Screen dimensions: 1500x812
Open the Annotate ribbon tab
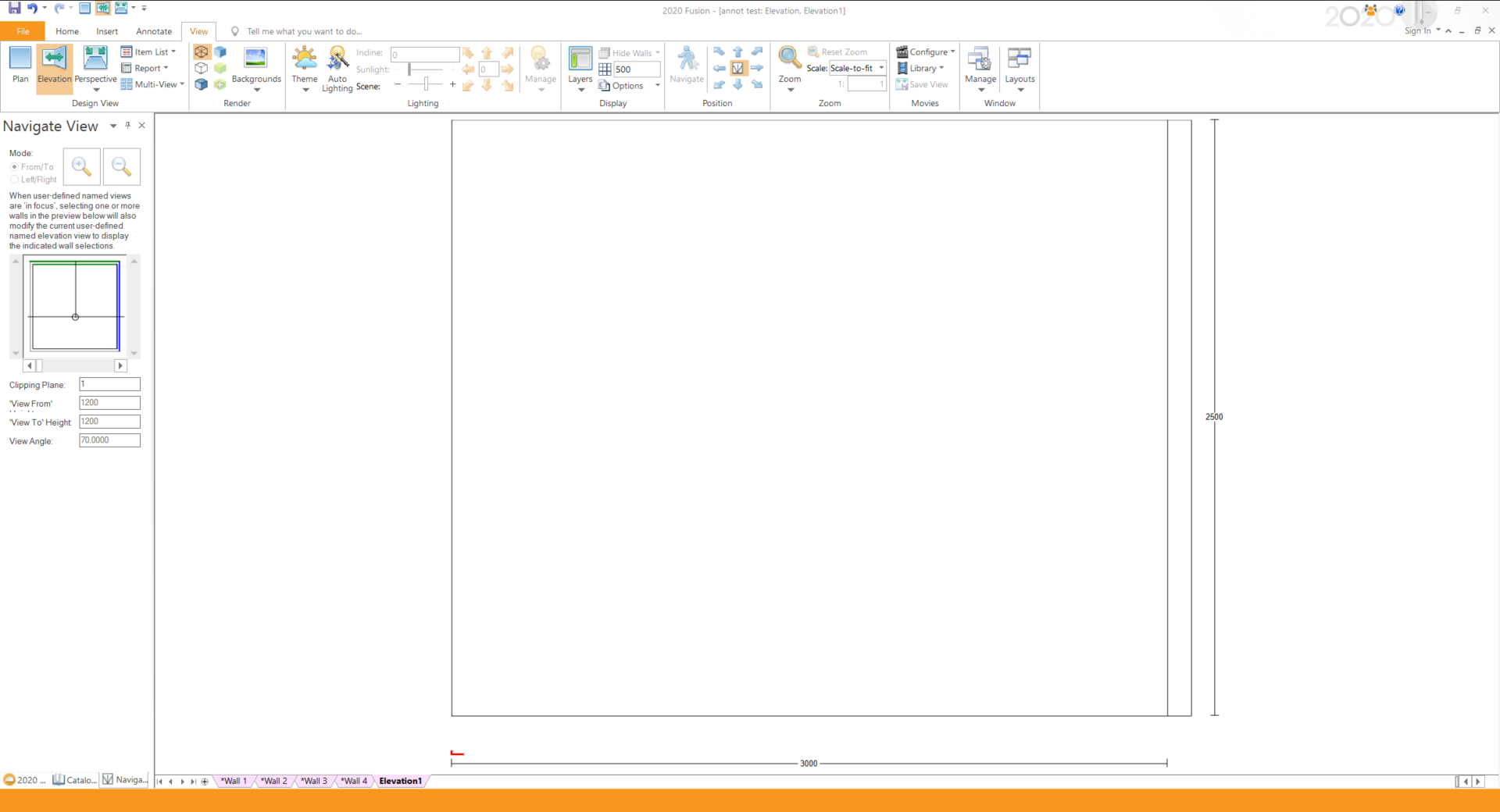pyautogui.click(x=154, y=31)
